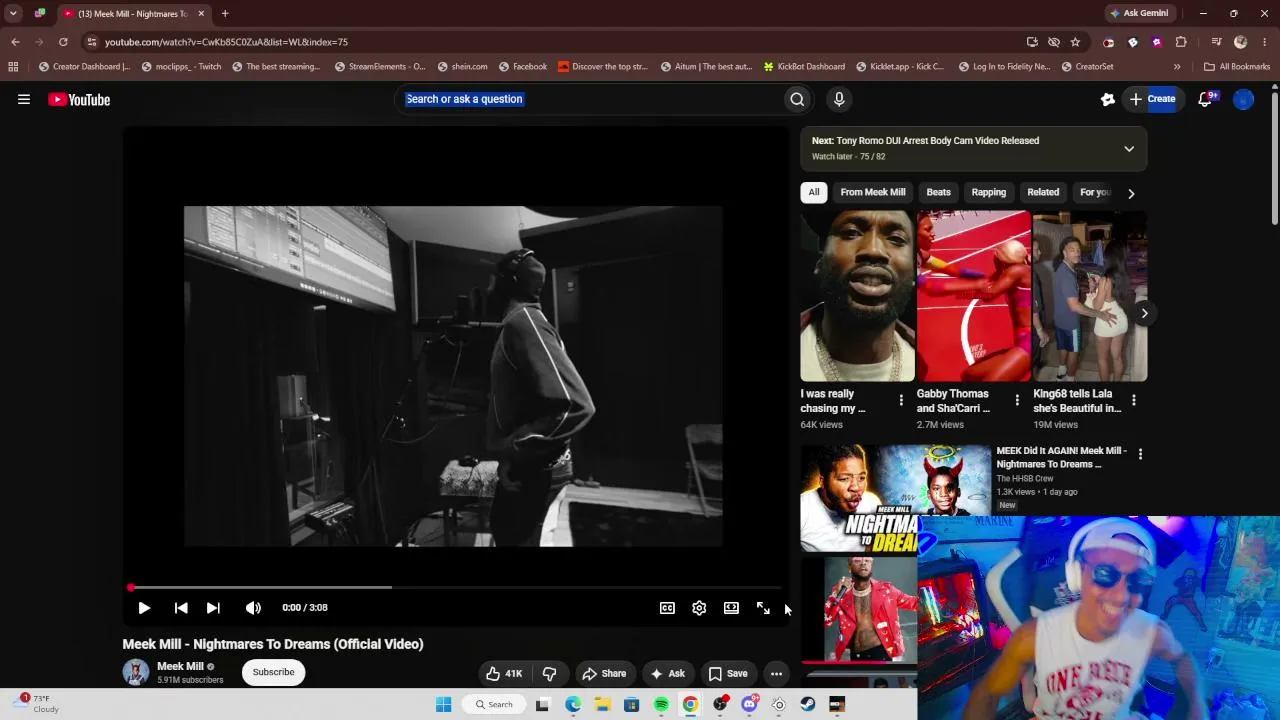Open Chrome extensions puzzle icon
The width and height of the screenshot is (1280, 720).
[x=1181, y=42]
